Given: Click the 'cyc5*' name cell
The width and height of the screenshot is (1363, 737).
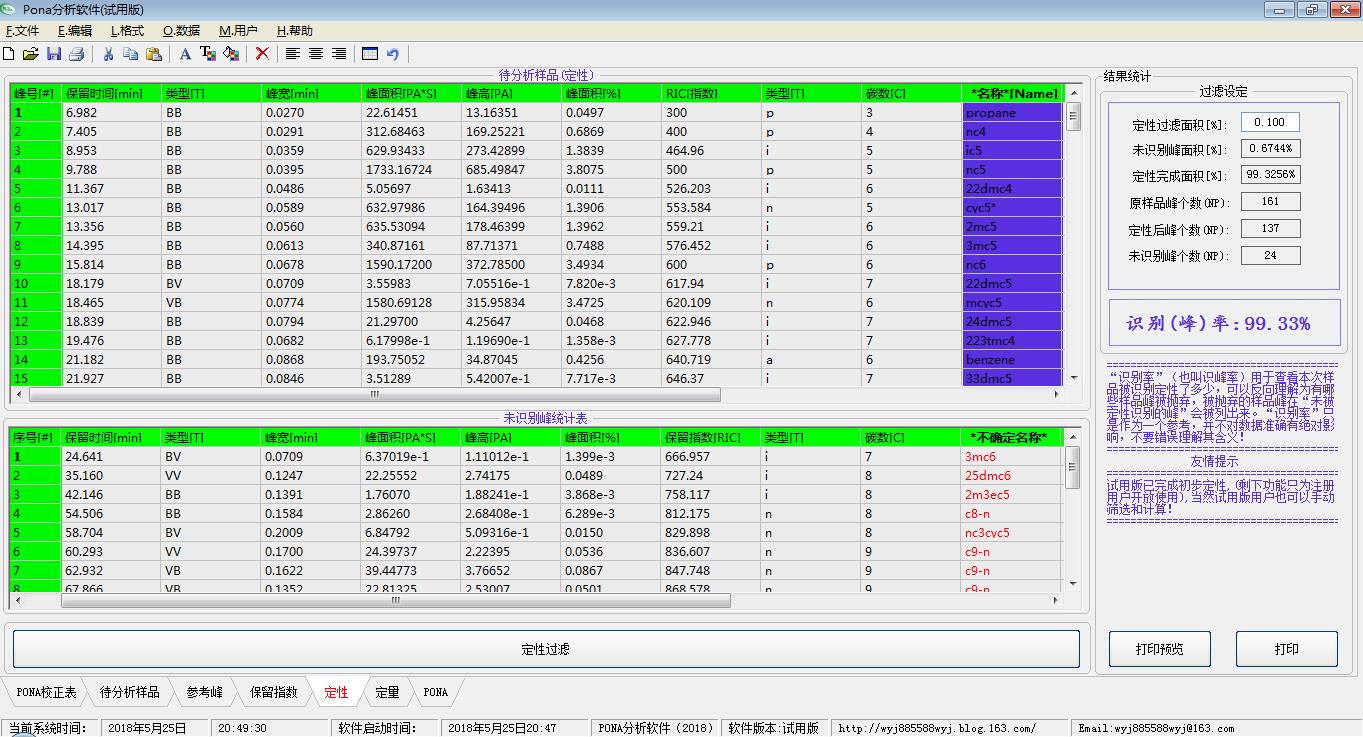Looking at the screenshot, I should point(1012,208).
